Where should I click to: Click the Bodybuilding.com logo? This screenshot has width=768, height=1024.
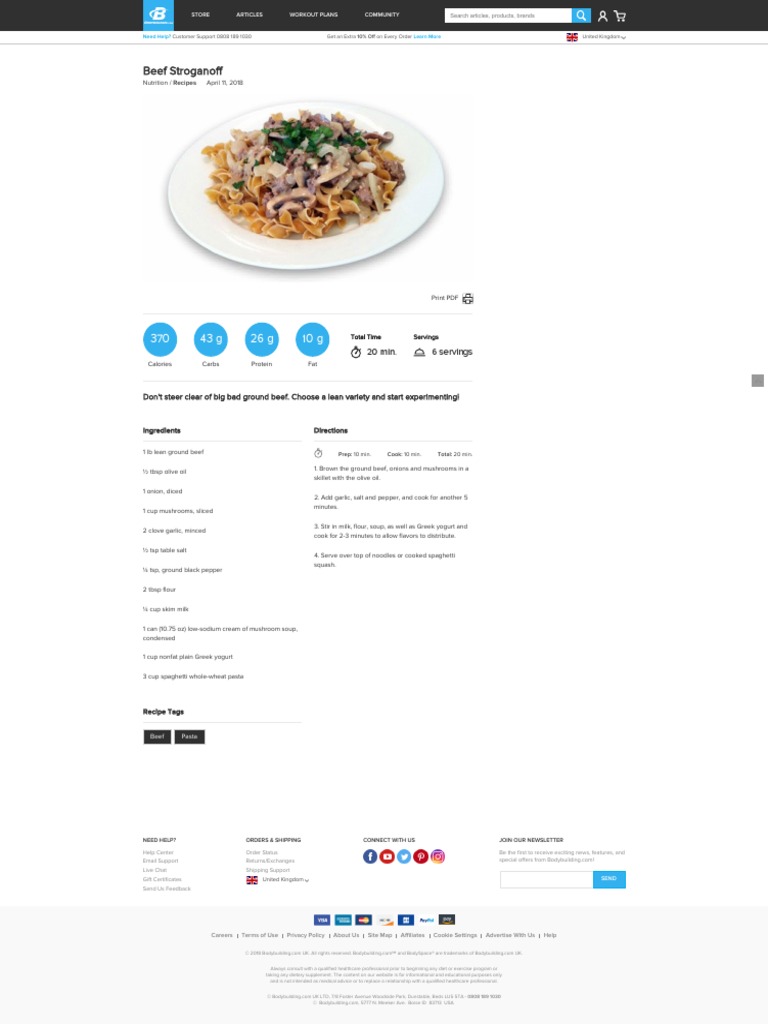(158, 15)
